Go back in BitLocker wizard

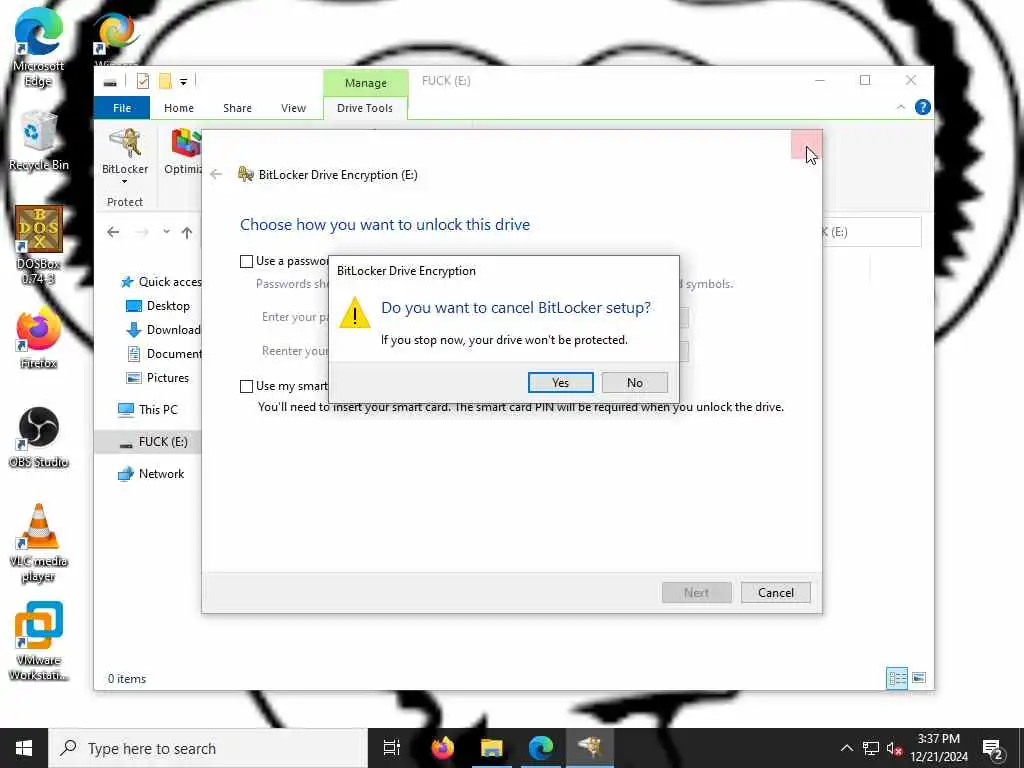(216, 174)
